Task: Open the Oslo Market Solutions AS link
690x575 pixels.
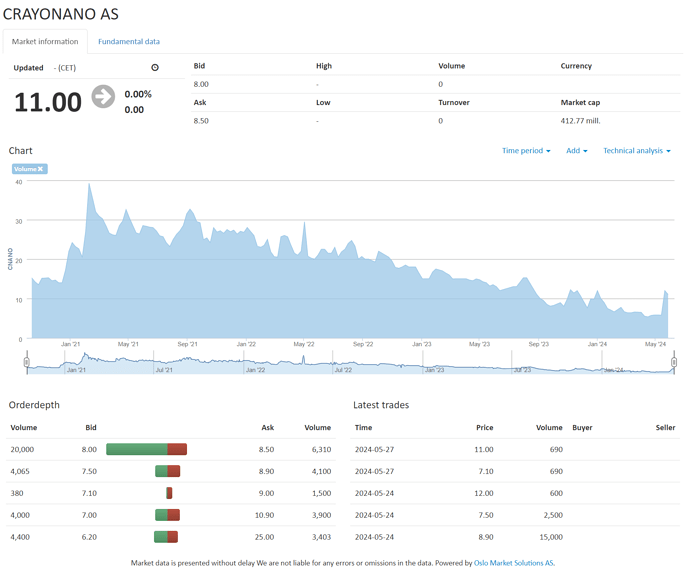Action: pos(514,563)
